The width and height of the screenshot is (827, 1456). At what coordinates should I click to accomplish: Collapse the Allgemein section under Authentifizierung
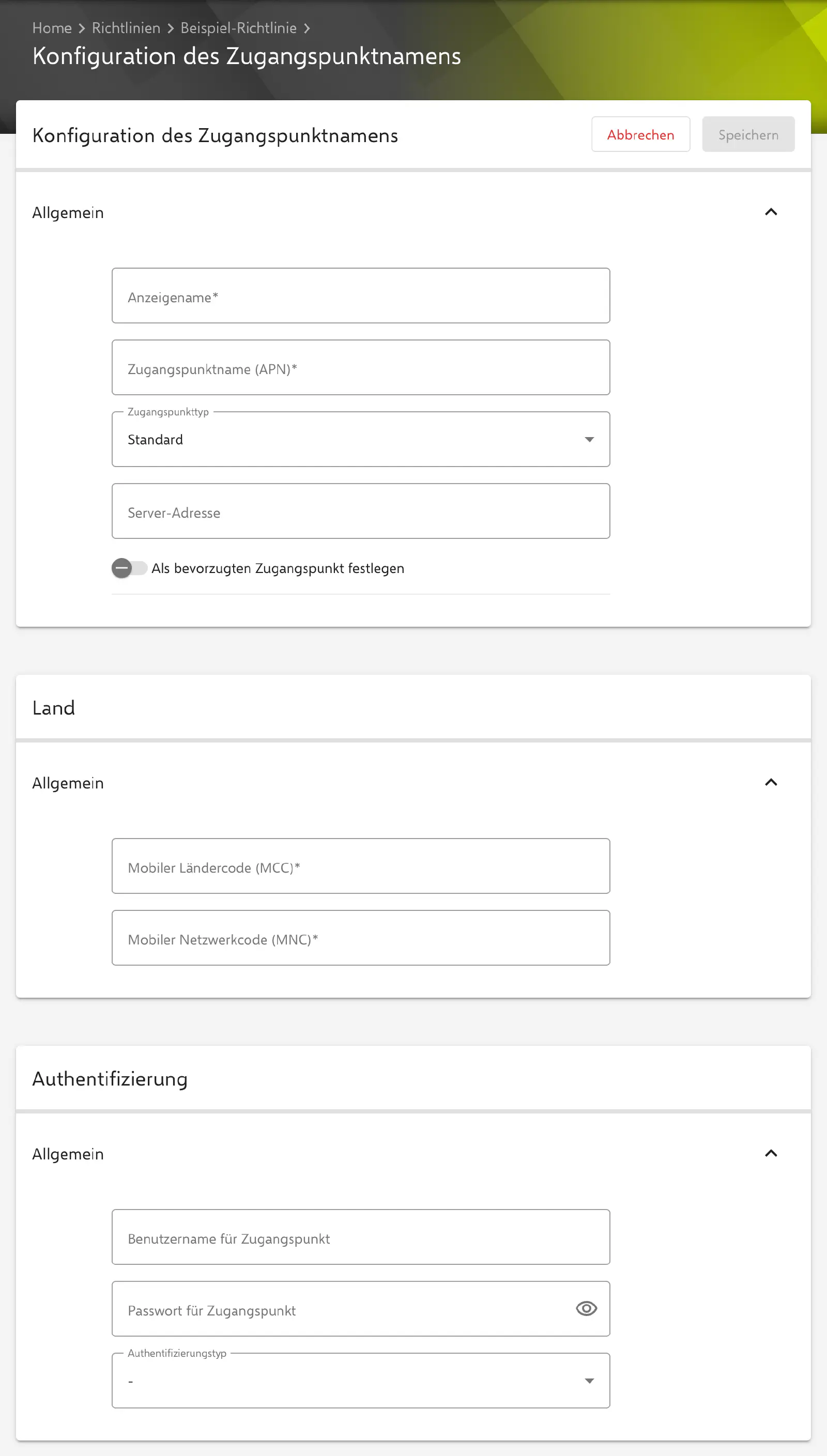click(771, 1153)
